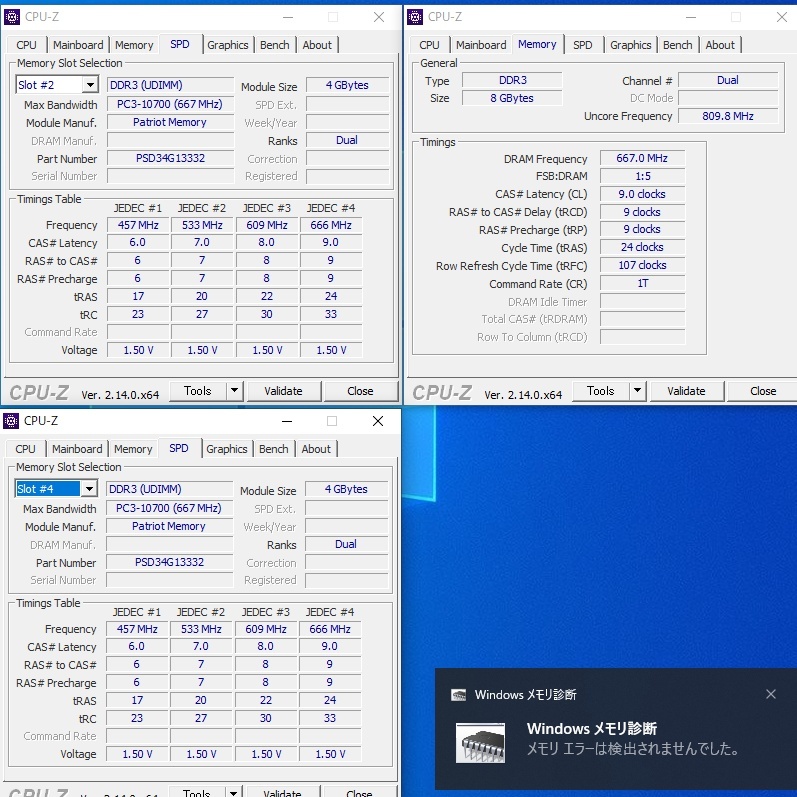The width and height of the screenshot is (797, 797).
Task: Click the Uncore Frequency 809.8 MHz value
Action: point(728,116)
